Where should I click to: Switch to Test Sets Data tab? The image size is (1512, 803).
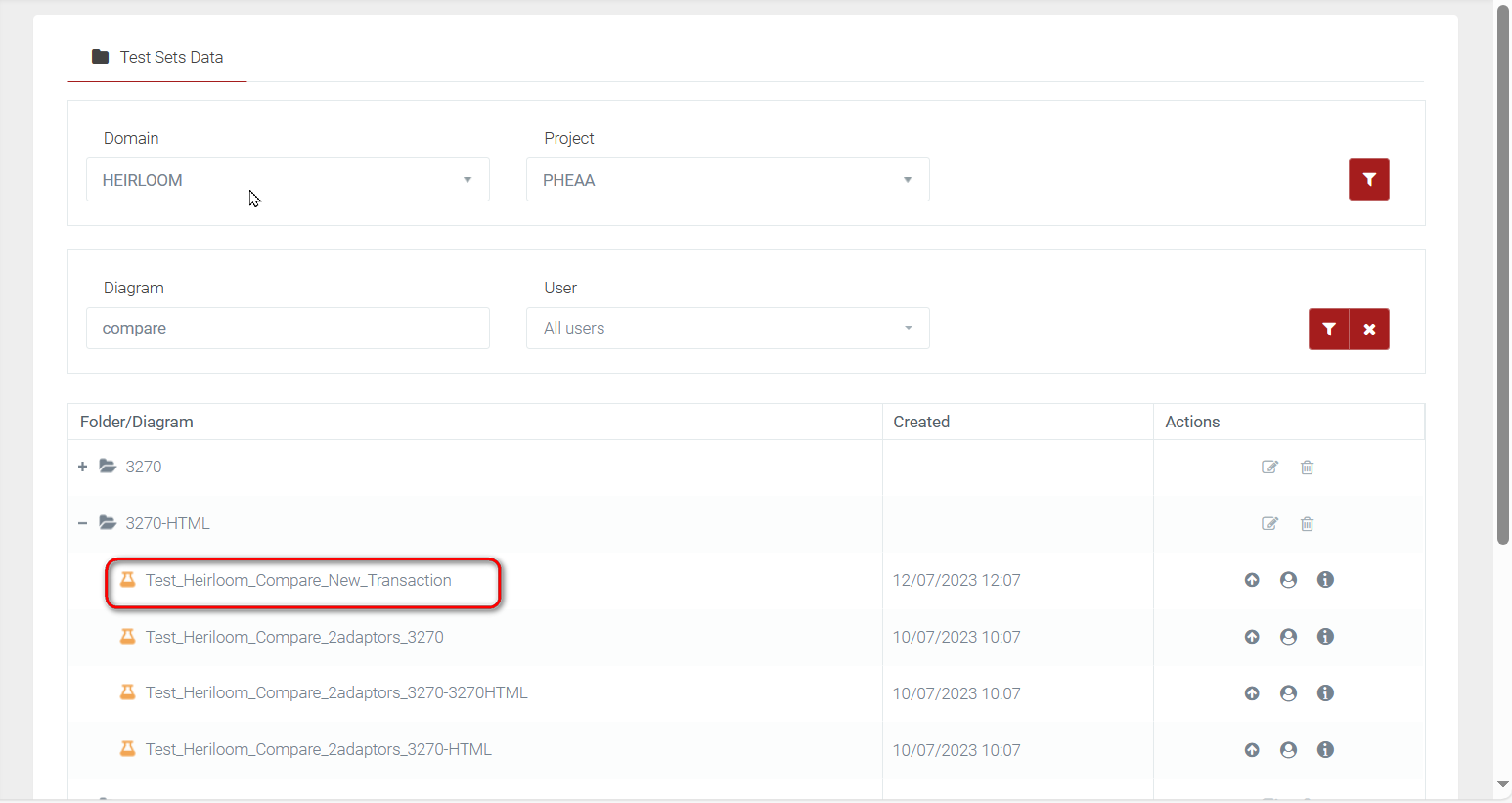point(157,57)
